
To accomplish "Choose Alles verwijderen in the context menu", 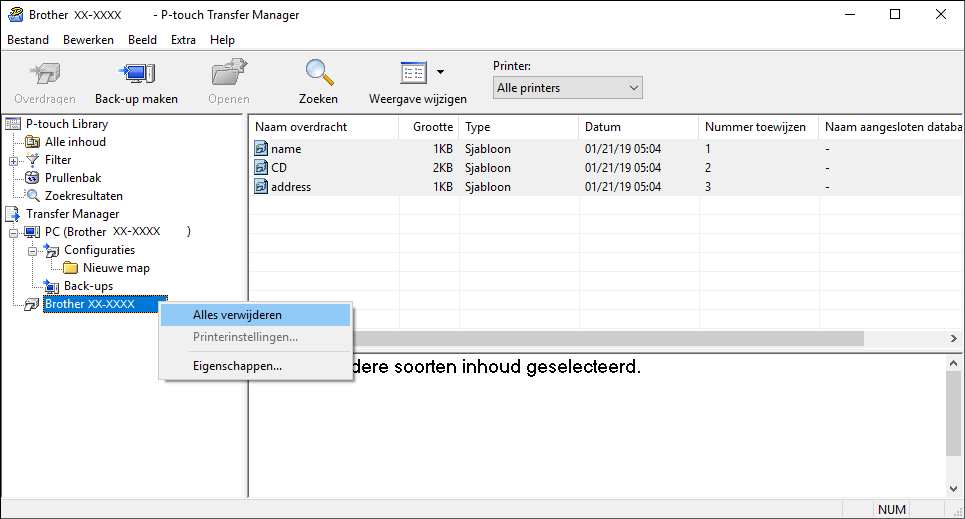I will pos(255,315).
